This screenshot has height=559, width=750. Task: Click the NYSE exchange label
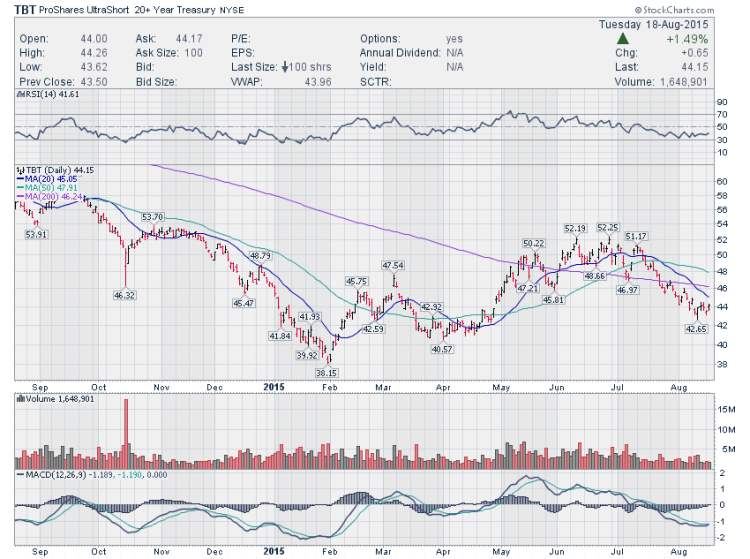click(x=232, y=10)
